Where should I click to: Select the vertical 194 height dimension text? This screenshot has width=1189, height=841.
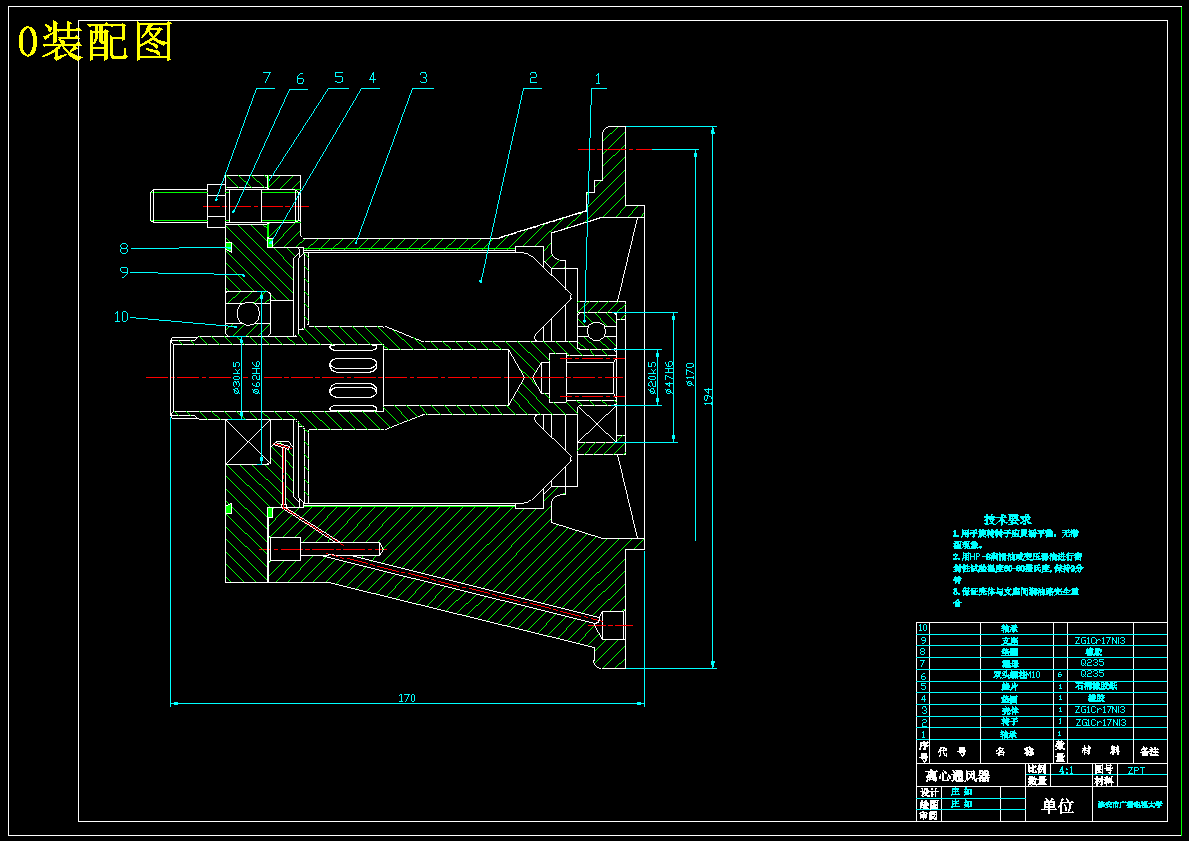click(707, 396)
